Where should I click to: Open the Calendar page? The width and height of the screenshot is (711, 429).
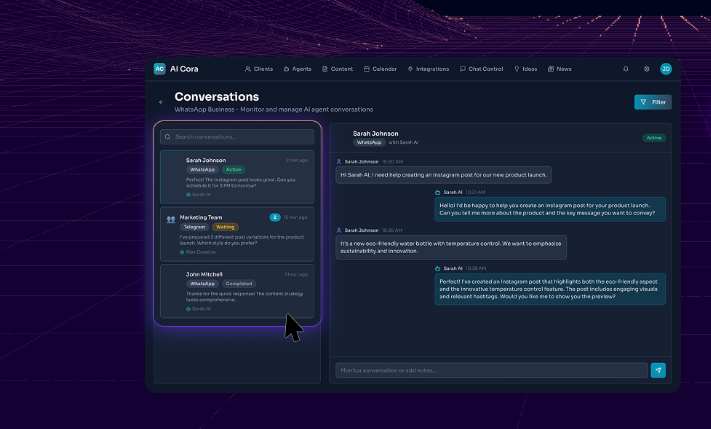pos(381,69)
